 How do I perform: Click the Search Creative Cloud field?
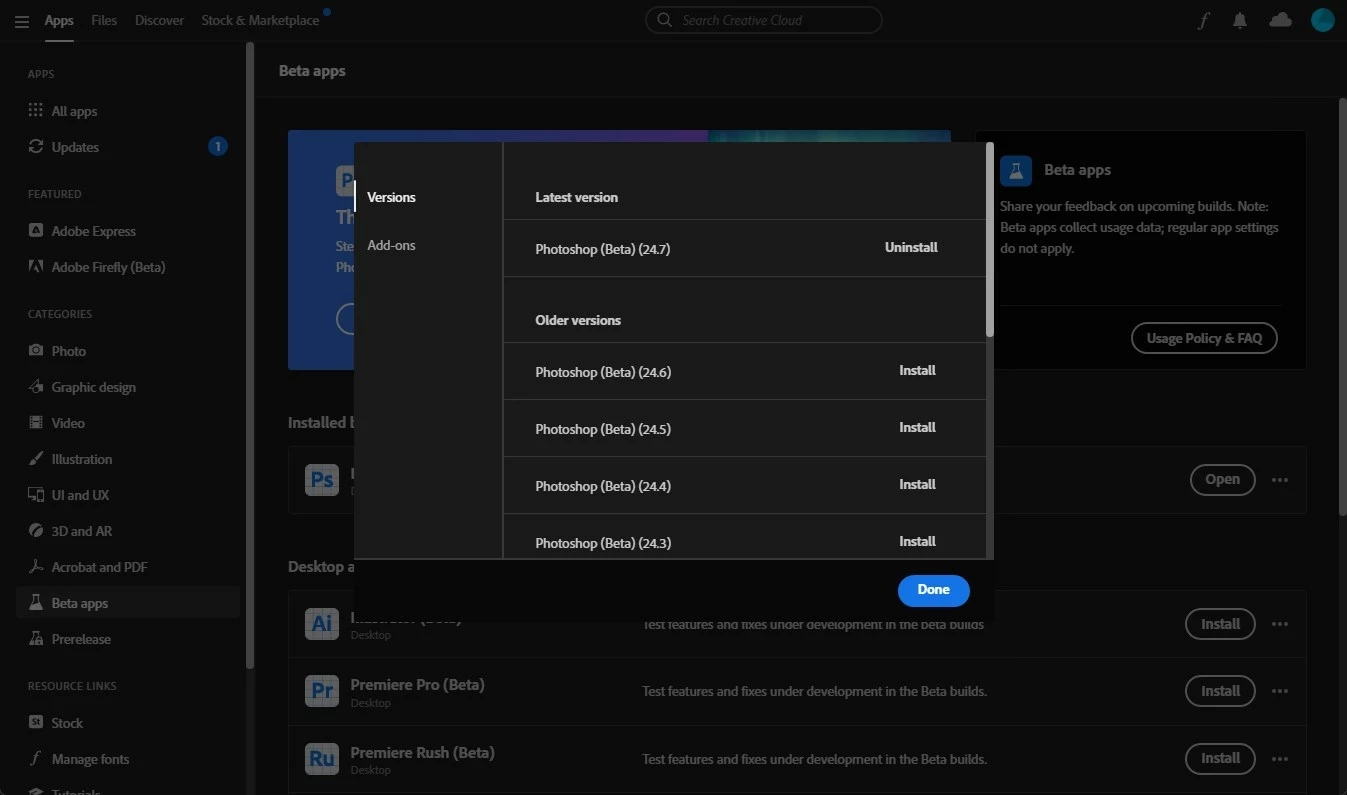click(x=764, y=20)
